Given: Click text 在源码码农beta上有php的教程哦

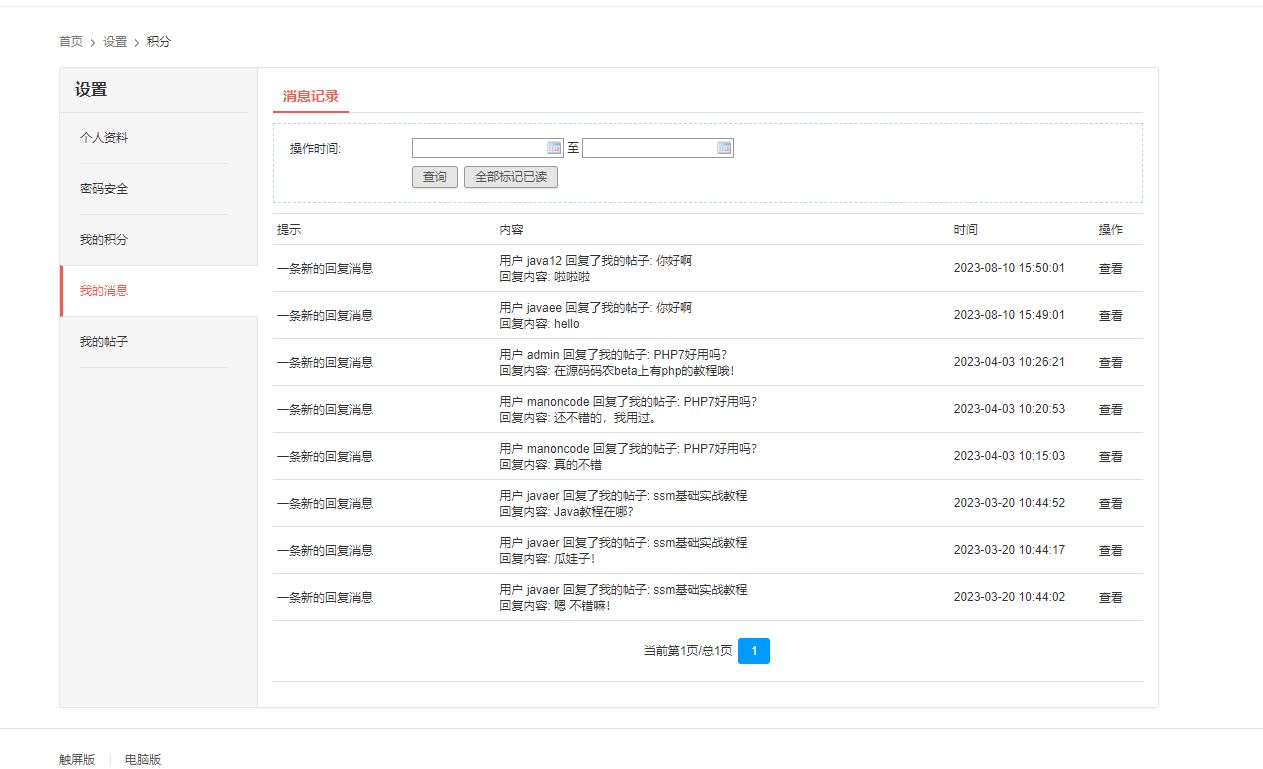Looking at the screenshot, I should point(644,371).
